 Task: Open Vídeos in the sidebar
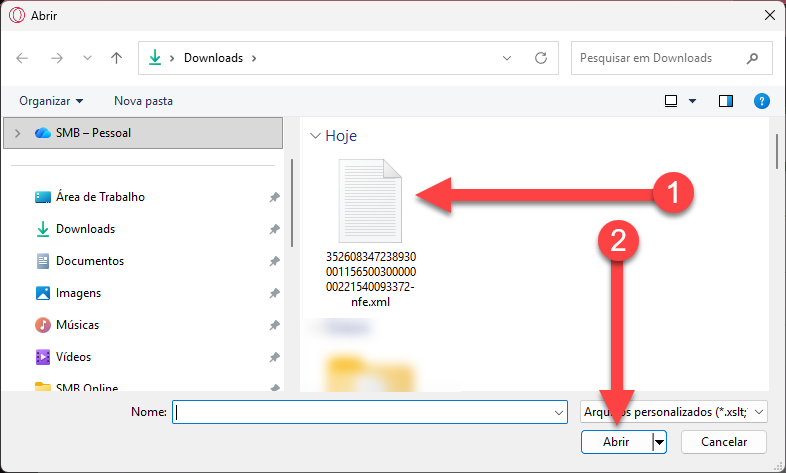click(73, 357)
